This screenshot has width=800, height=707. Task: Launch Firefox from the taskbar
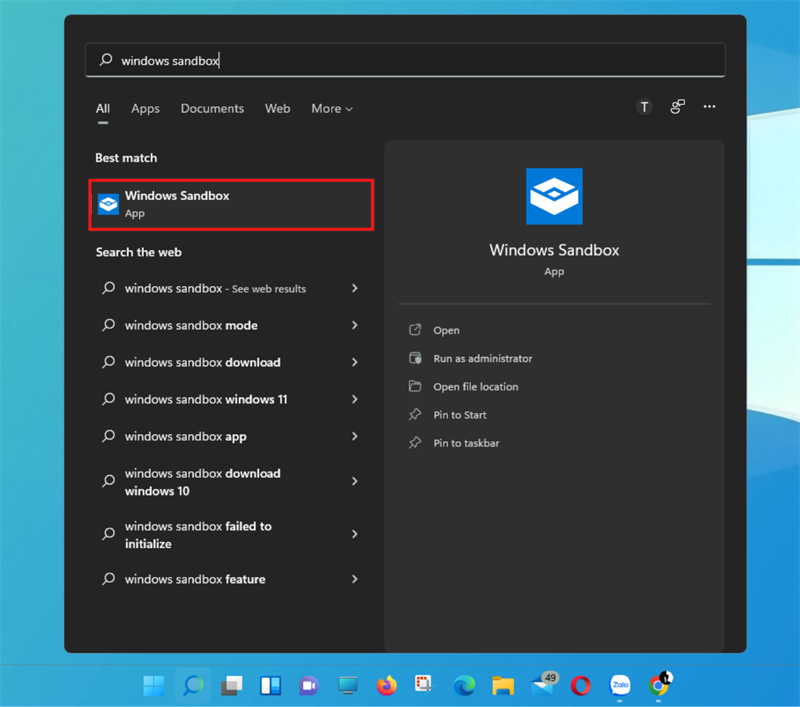click(x=387, y=686)
